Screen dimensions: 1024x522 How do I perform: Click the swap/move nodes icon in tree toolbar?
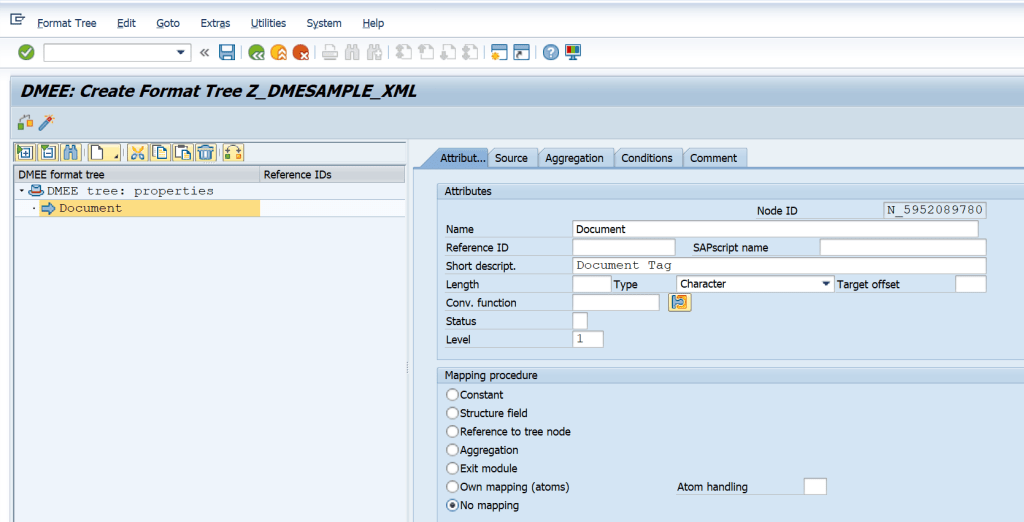(x=233, y=153)
